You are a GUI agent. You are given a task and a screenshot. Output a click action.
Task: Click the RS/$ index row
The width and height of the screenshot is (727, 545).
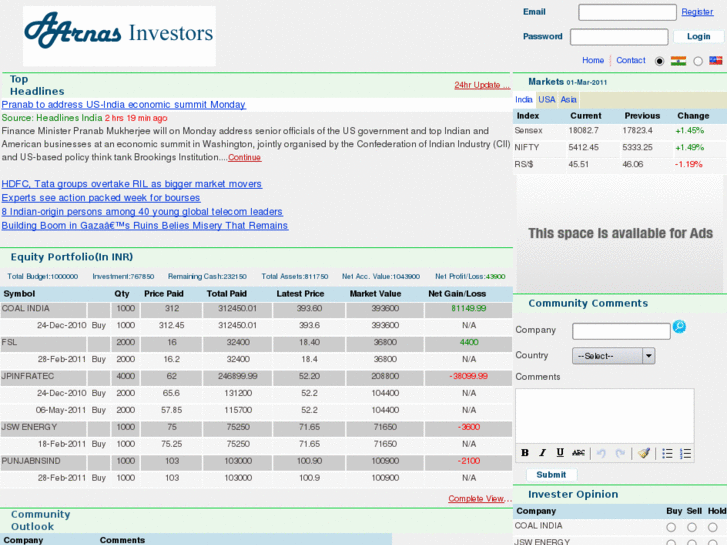pyautogui.click(x=619, y=164)
